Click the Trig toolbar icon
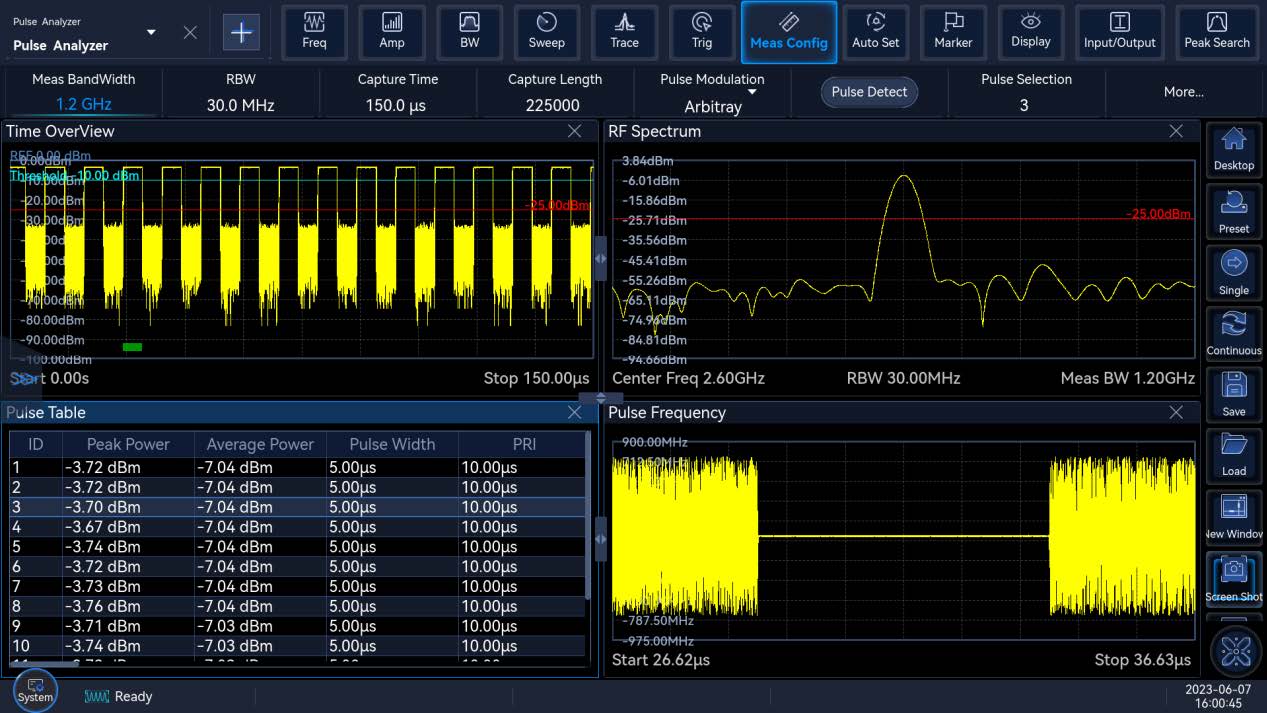This screenshot has width=1267, height=713. 702,32
